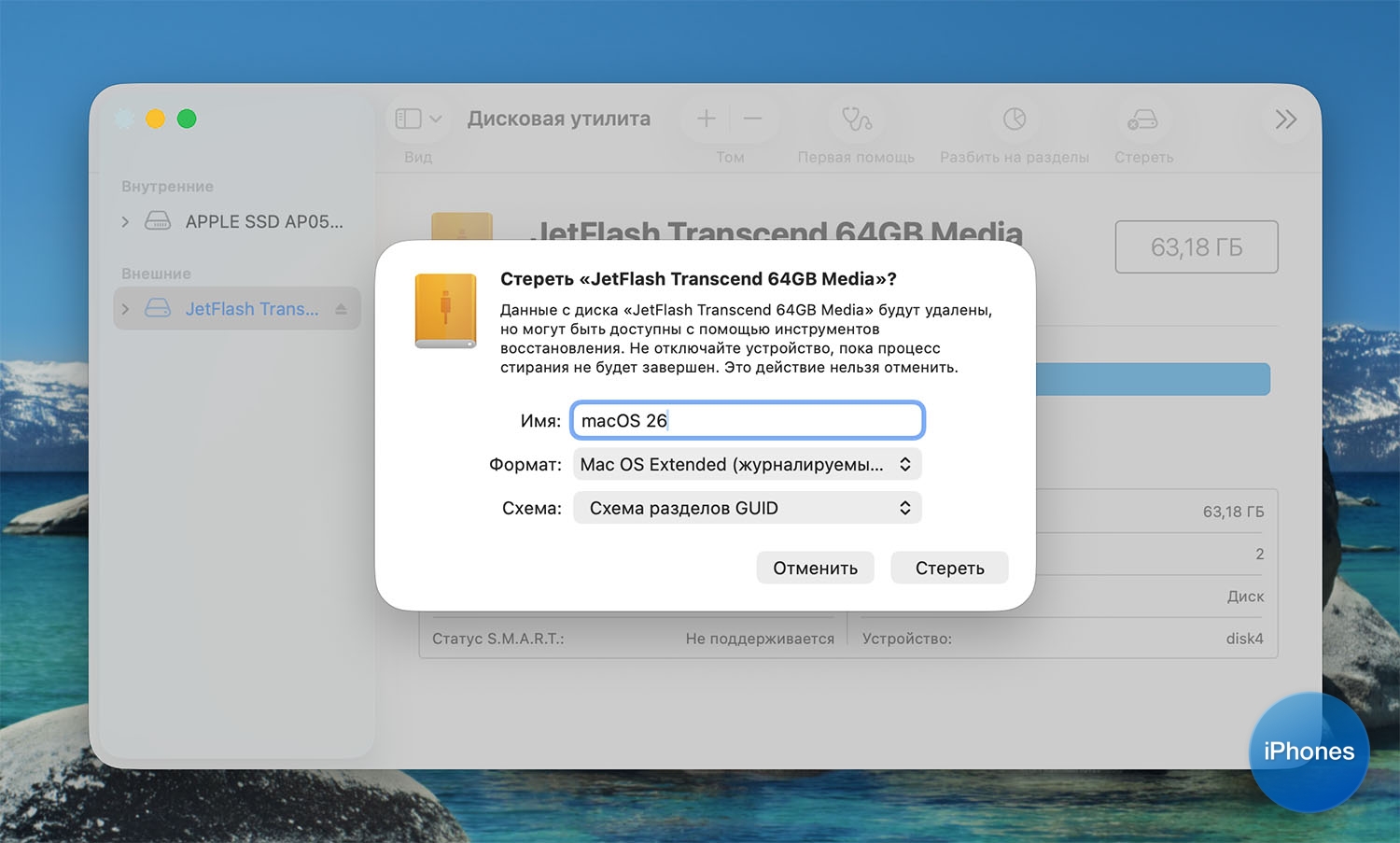
Task: Toggle the sidebar view icon in the toolbar
Action: (x=408, y=119)
